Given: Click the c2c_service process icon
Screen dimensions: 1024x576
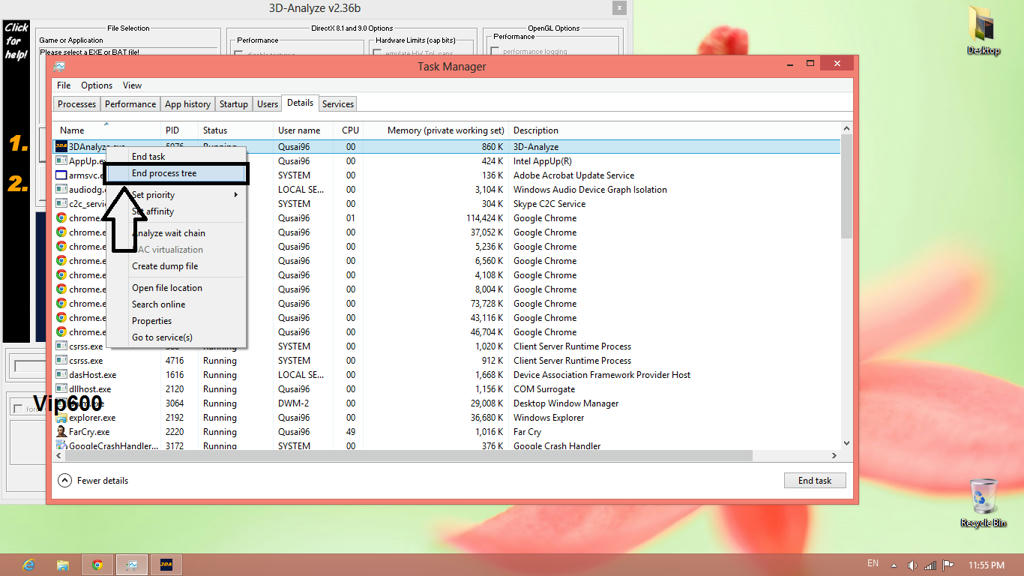Looking at the screenshot, I should [x=61, y=204].
